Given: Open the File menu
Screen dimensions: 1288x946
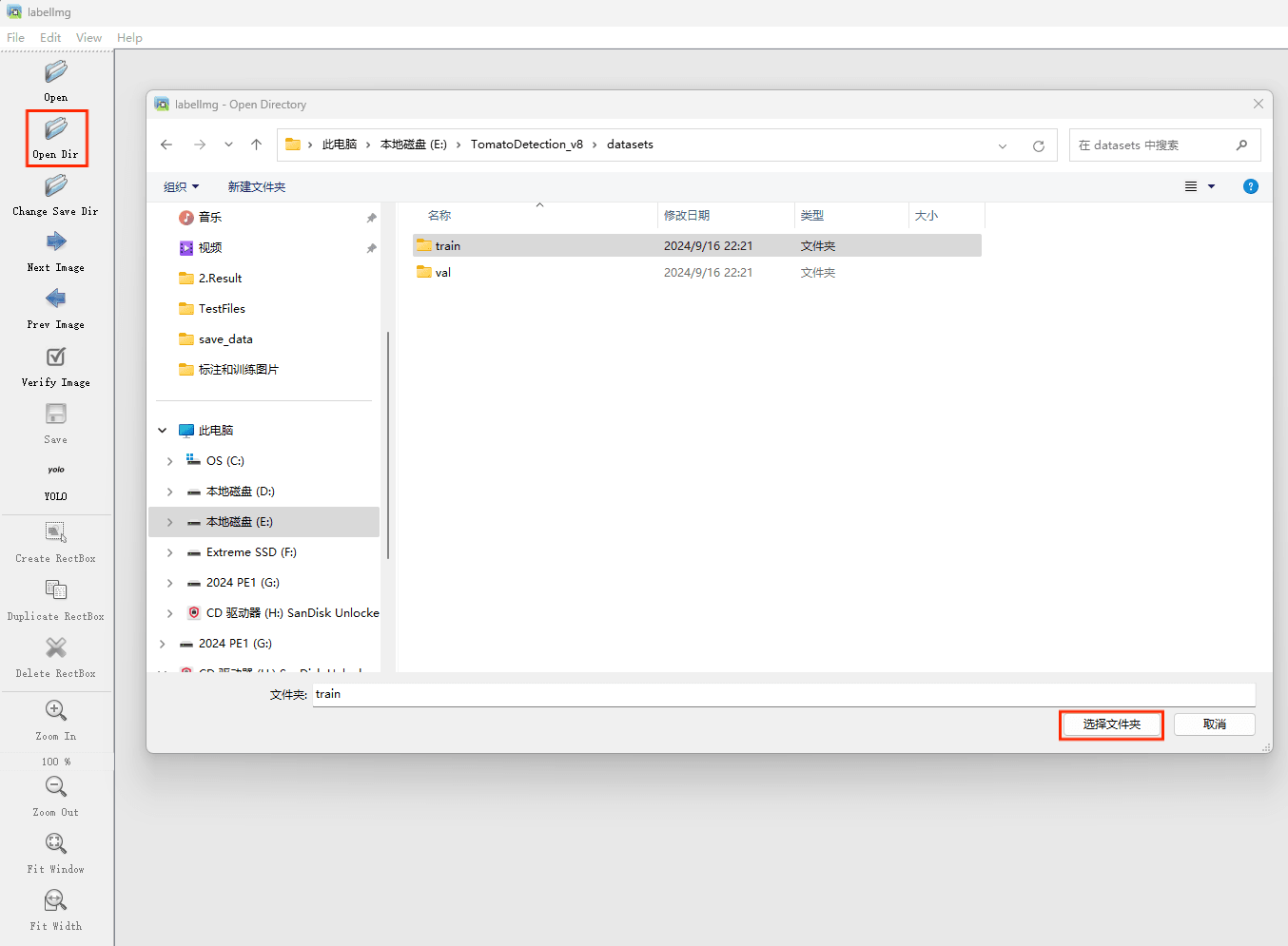Looking at the screenshot, I should point(16,38).
